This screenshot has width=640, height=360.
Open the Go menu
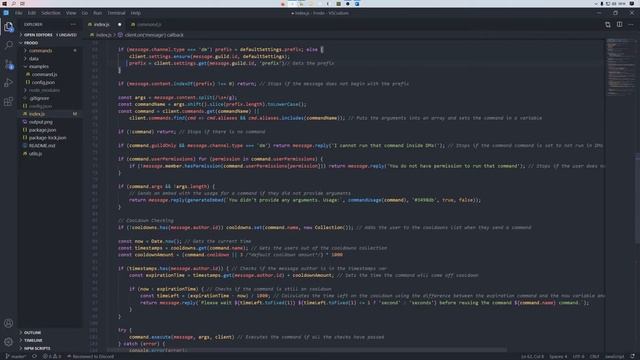tap(84, 13)
